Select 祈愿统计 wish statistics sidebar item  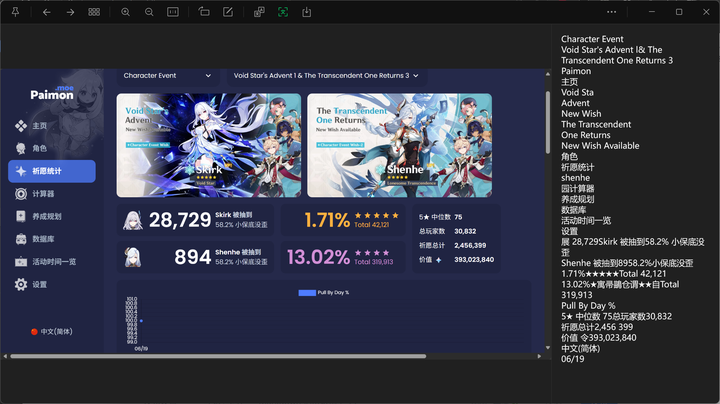(x=52, y=171)
